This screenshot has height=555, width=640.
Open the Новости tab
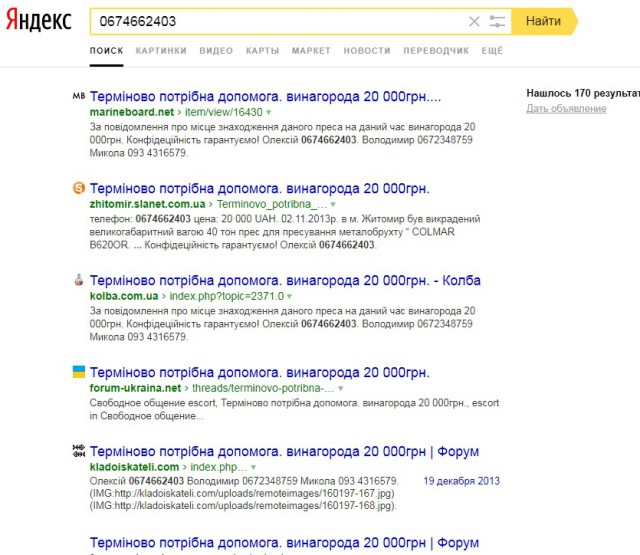pyautogui.click(x=367, y=51)
